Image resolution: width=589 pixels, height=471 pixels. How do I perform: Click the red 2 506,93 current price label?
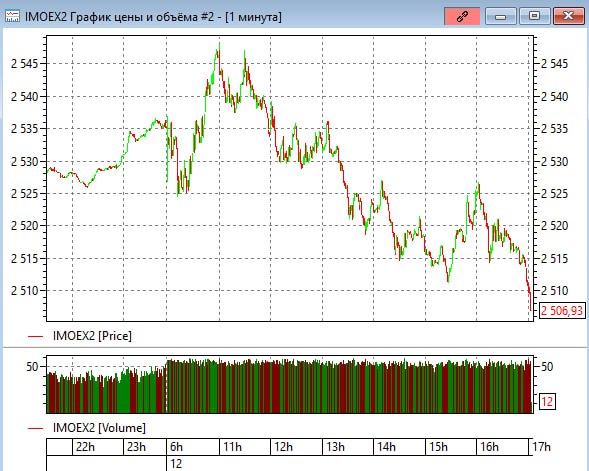point(562,311)
